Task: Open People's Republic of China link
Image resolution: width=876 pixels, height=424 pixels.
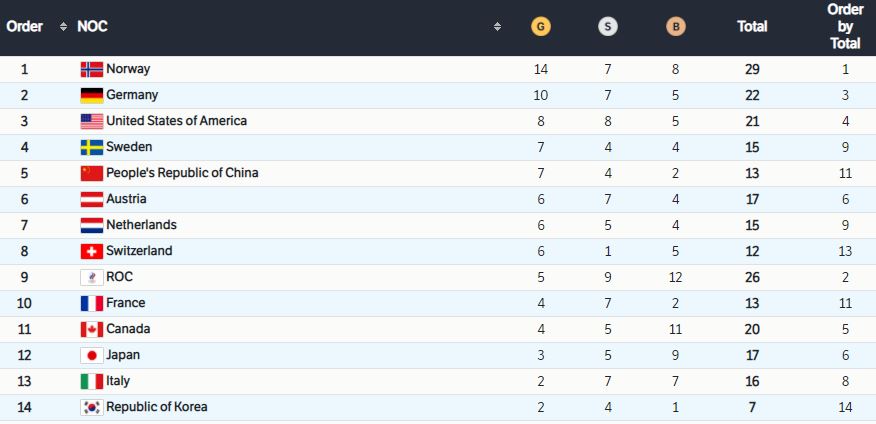Action: [182, 173]
